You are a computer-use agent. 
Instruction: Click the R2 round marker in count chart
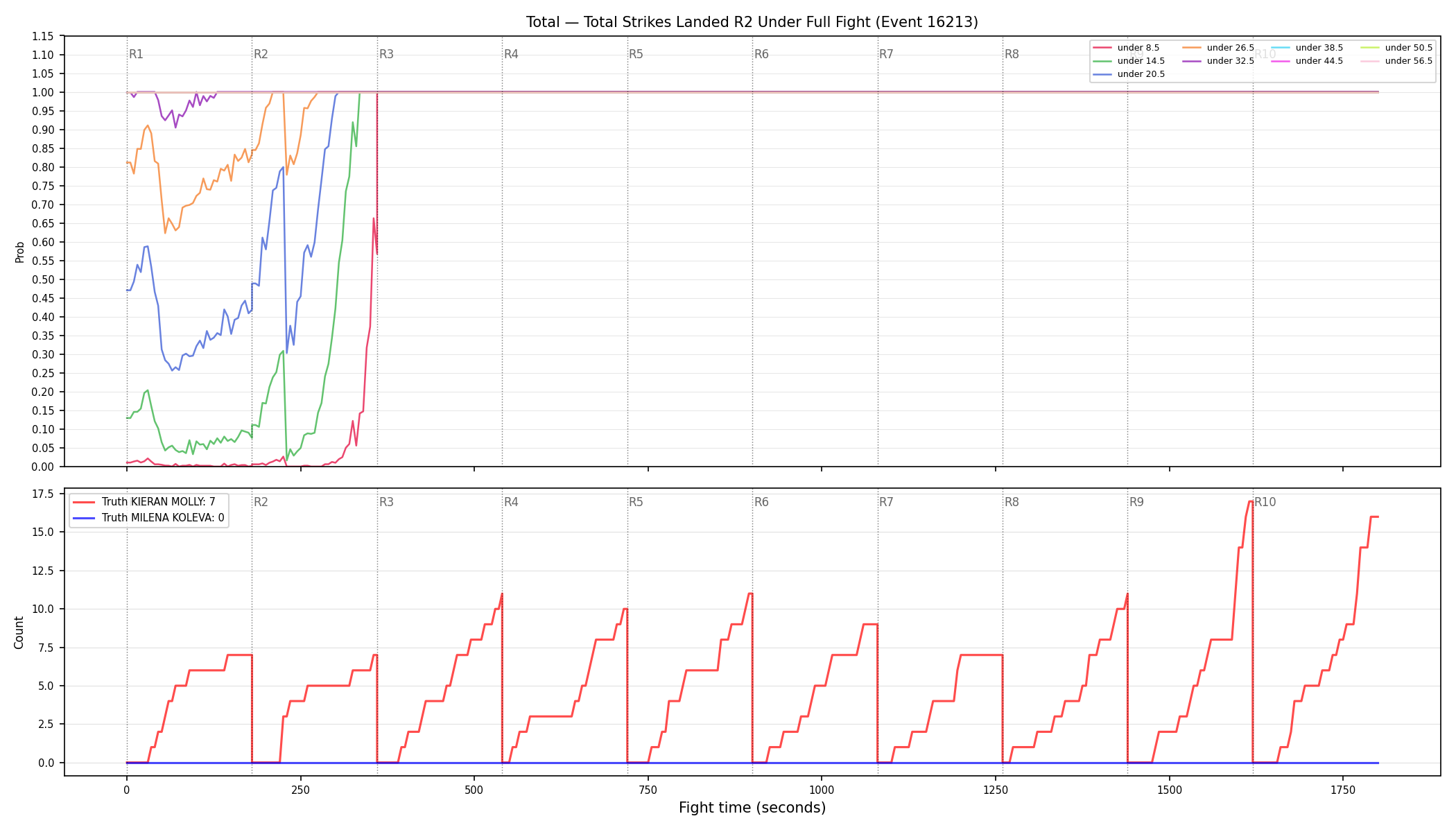[x=261, y=502]
